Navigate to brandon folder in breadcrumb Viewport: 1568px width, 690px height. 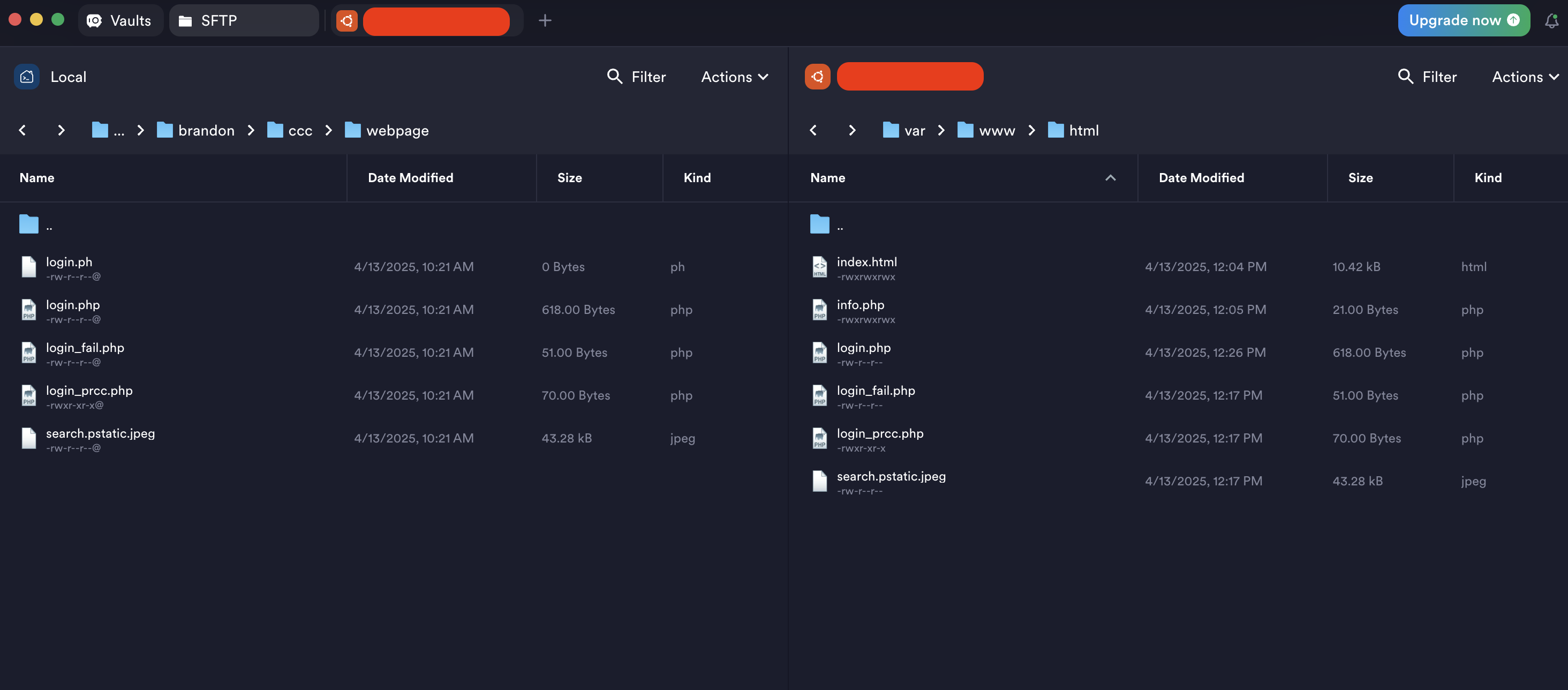(x=206, y=130)
